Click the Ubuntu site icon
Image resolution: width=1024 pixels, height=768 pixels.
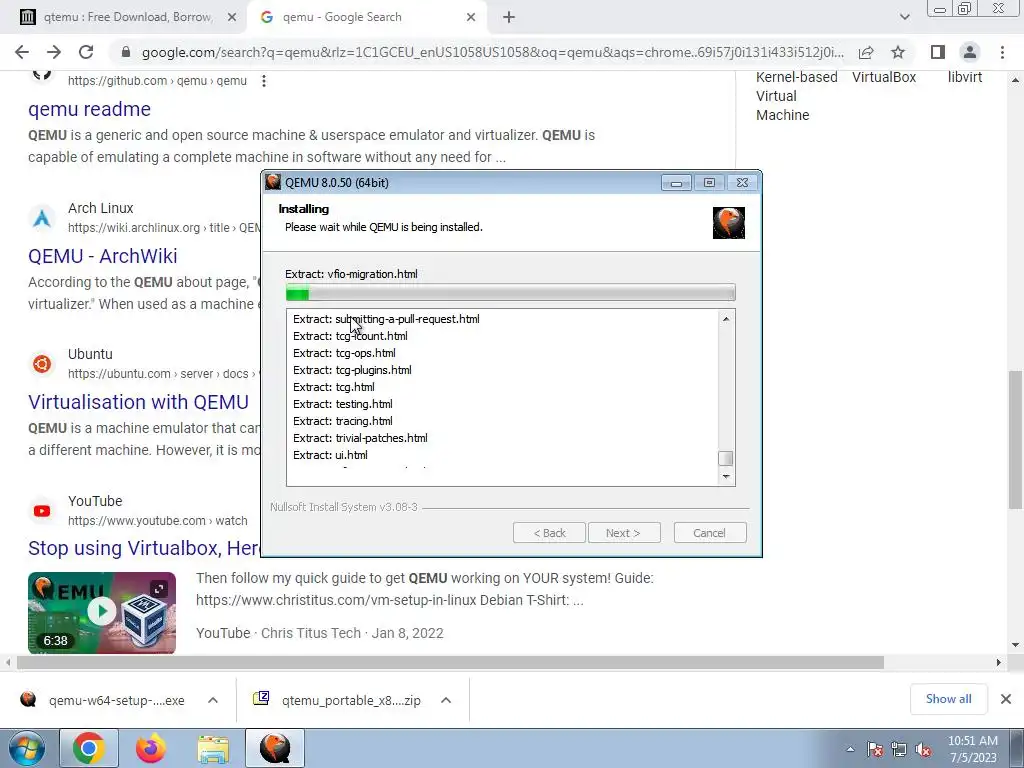tap(42, 364)
